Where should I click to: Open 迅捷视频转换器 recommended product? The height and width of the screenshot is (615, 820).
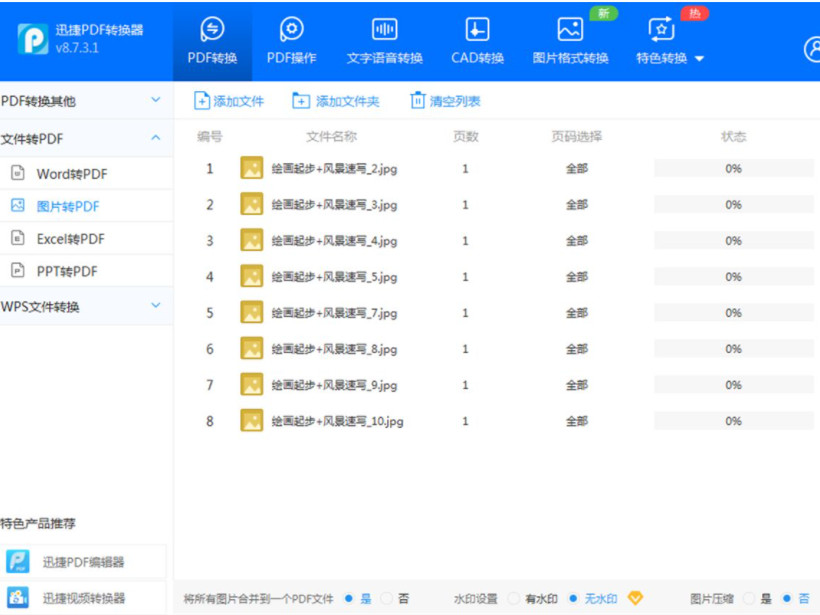click(x=84, y=598)
